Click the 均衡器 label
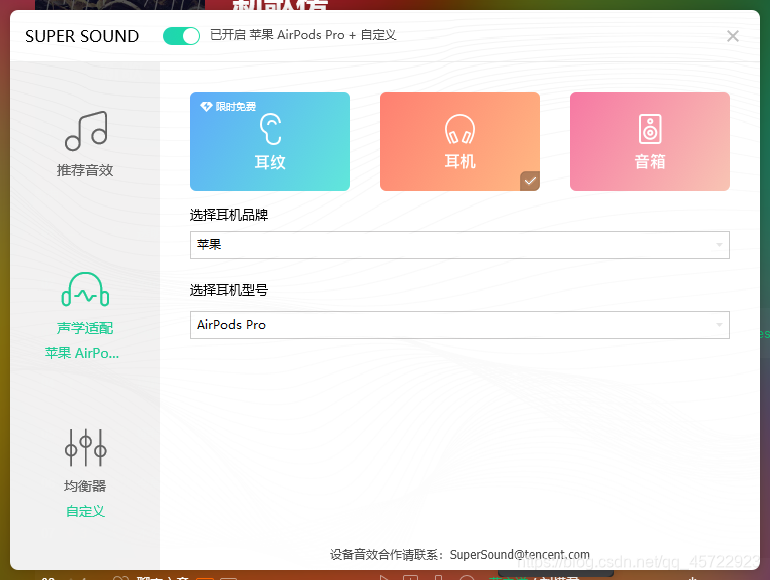Image resolution: width=770 pixels, height=580 pixels. [85, 486]
